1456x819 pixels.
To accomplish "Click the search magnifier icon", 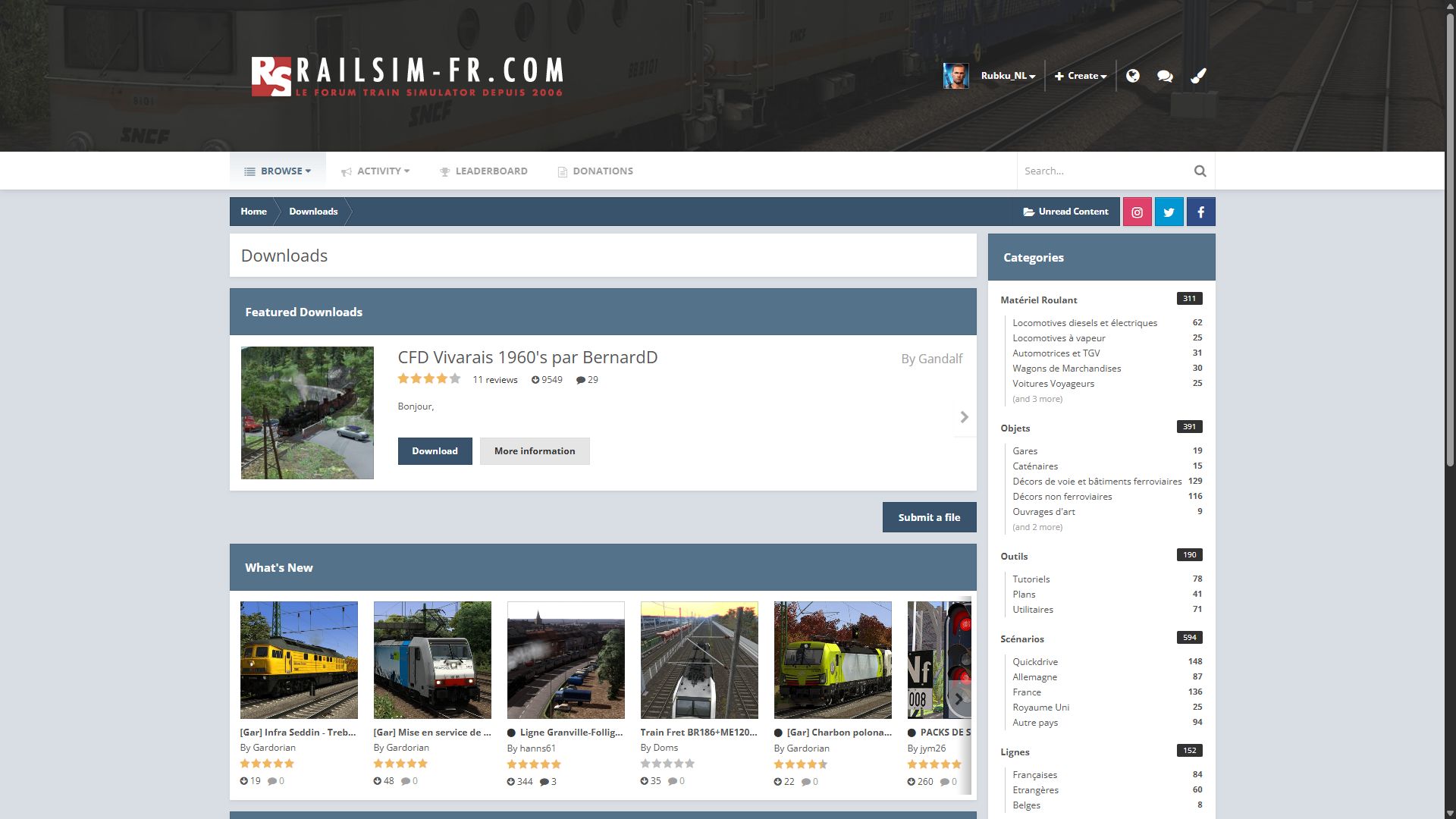I will [x=1200, y=171].
